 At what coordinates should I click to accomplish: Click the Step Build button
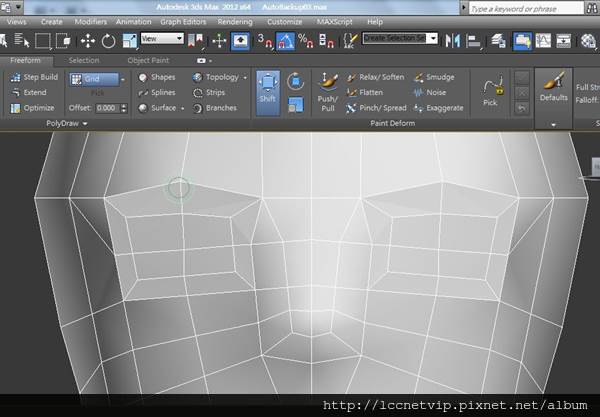34,77
